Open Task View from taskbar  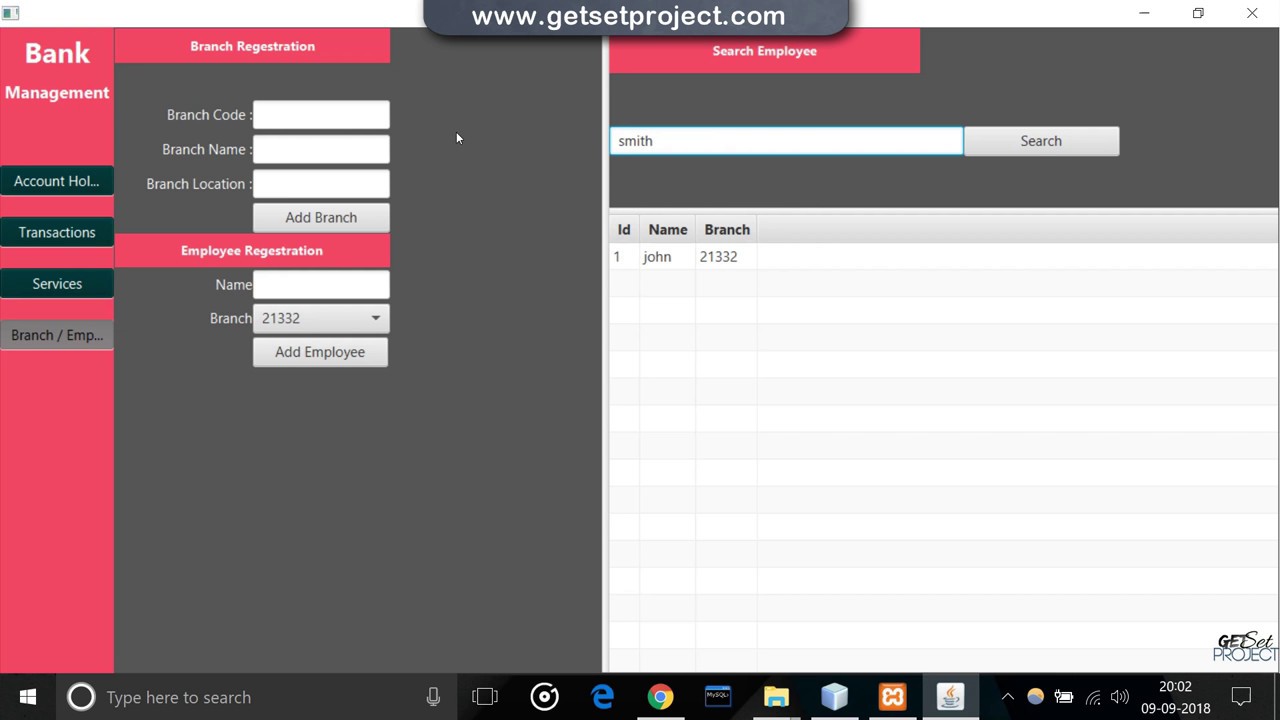tap(485, 697)
